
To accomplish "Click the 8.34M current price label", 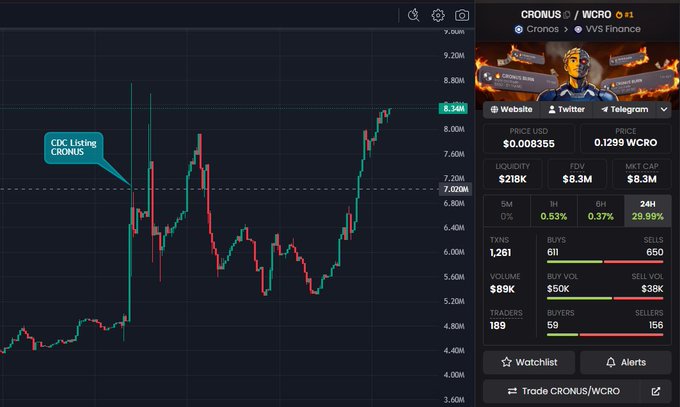I will coord(454,108).
